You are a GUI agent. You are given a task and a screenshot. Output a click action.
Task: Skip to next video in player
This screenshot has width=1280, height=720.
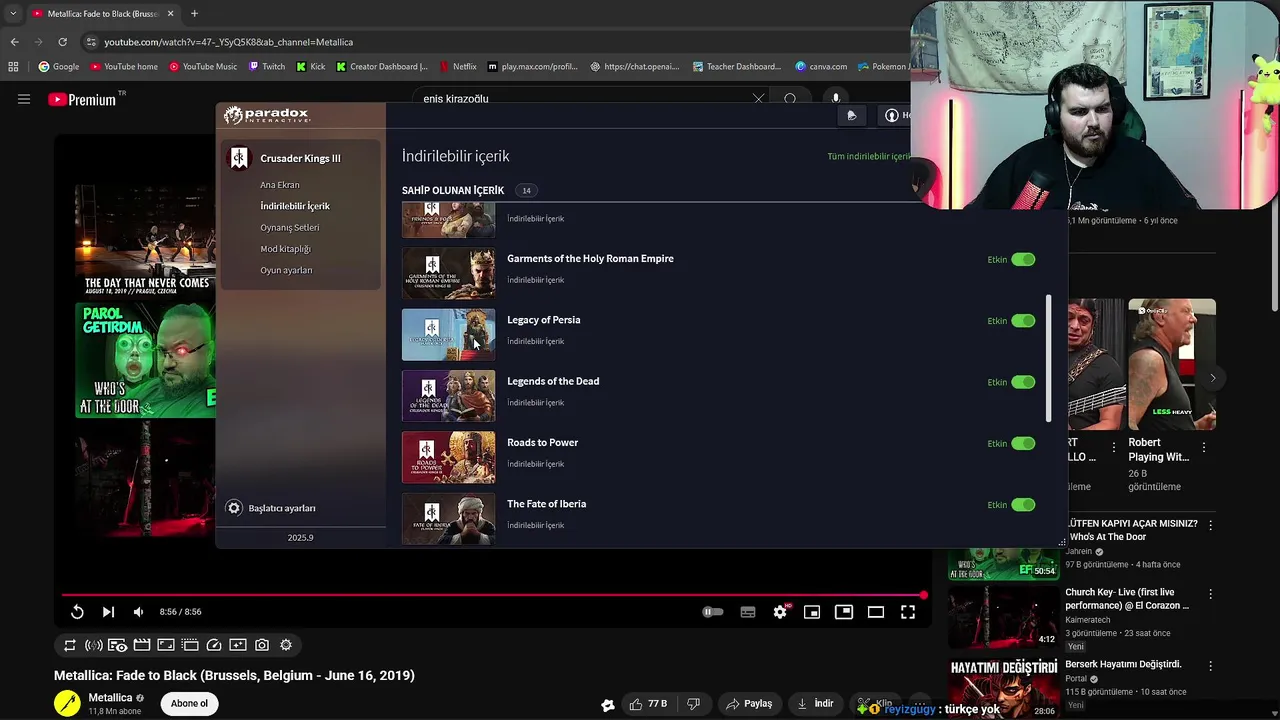108,612
